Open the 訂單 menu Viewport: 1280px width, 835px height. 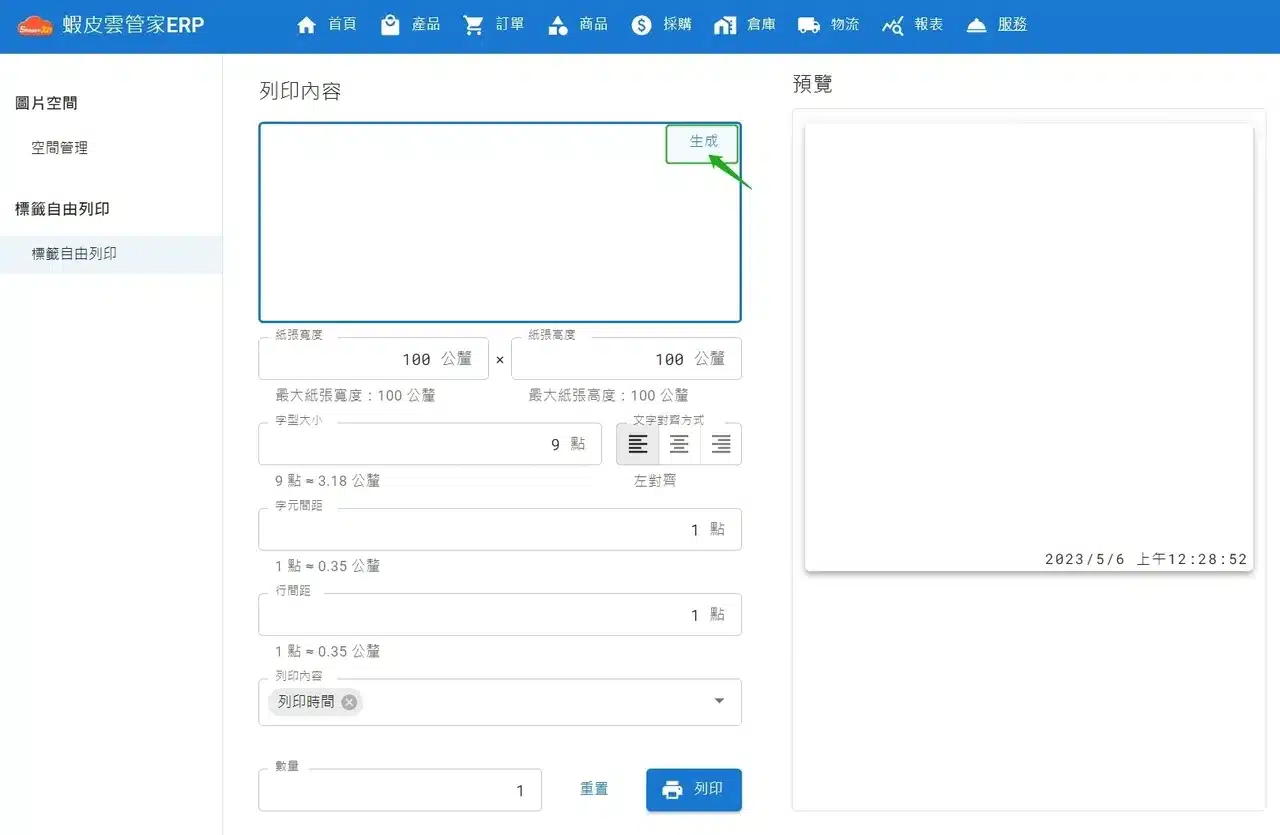494,25
